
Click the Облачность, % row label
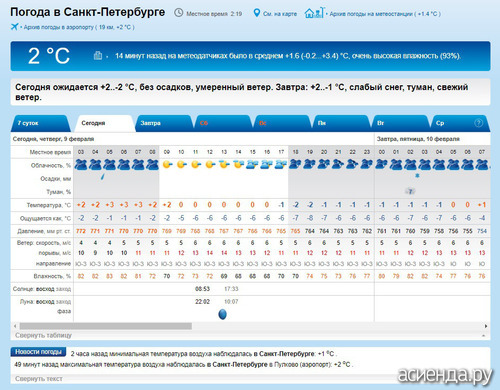(x=51, y=165)
